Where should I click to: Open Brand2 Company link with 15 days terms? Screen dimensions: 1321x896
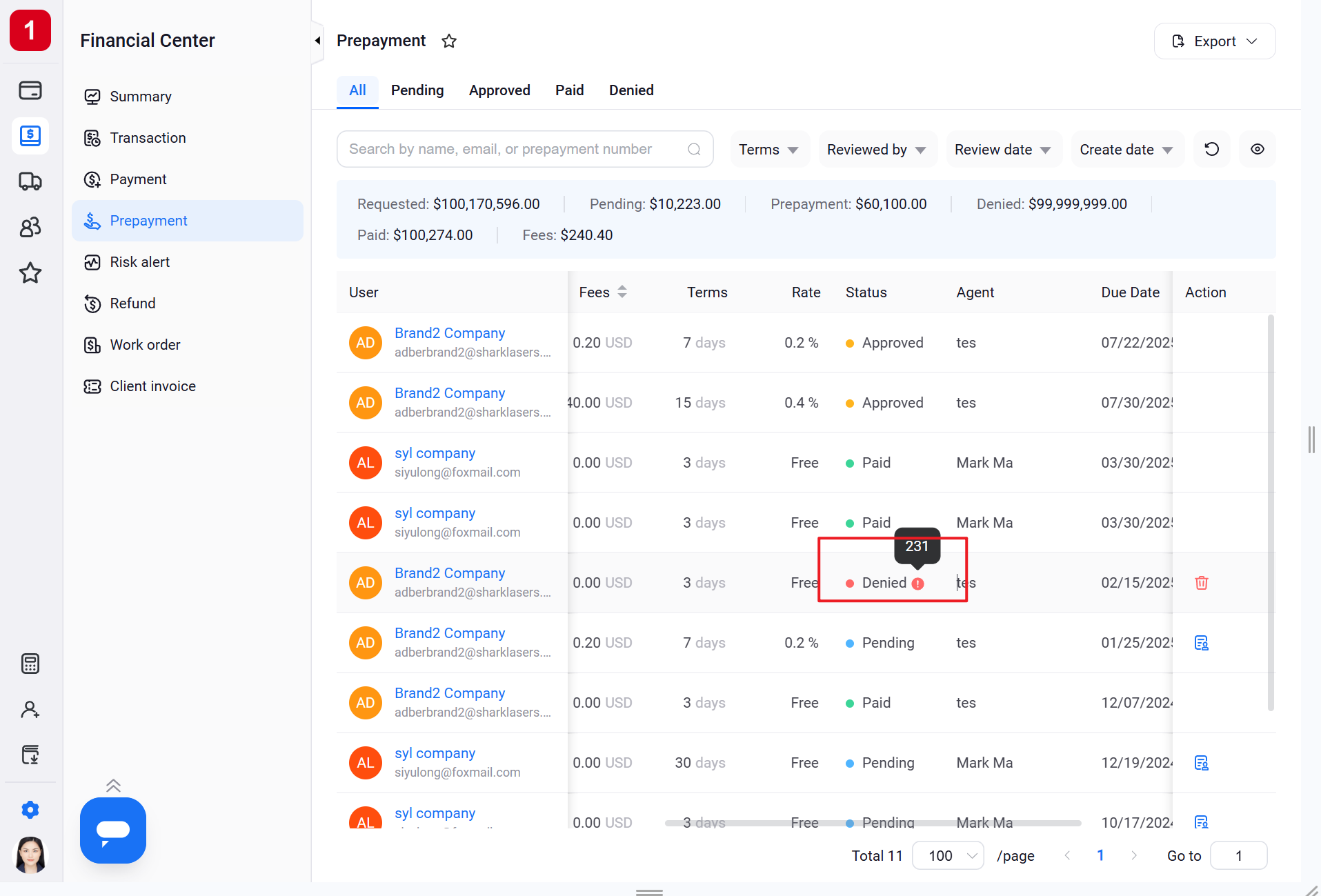tap(450, 393)
